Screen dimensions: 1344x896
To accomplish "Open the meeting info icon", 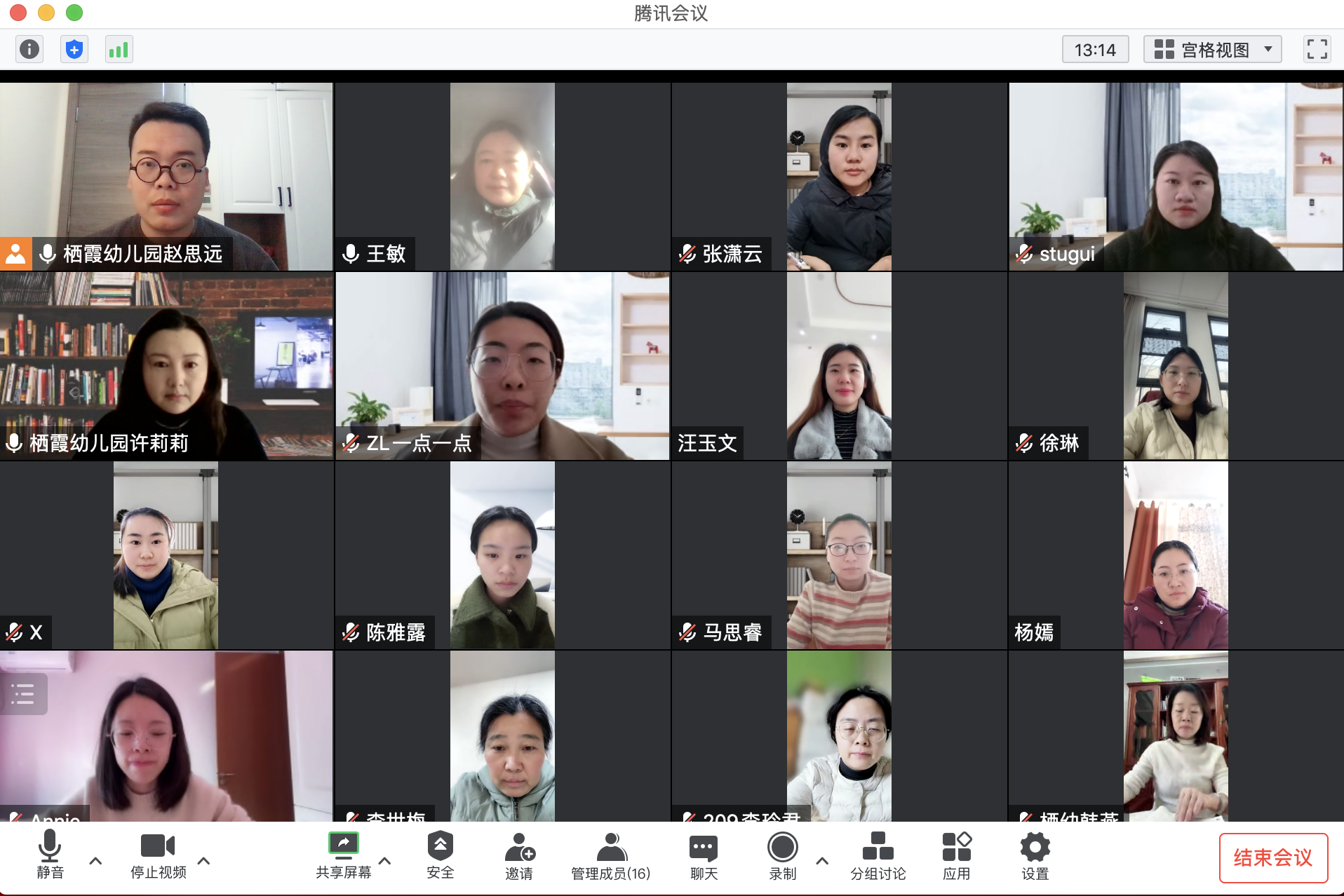I will click(x=29, y=50).
